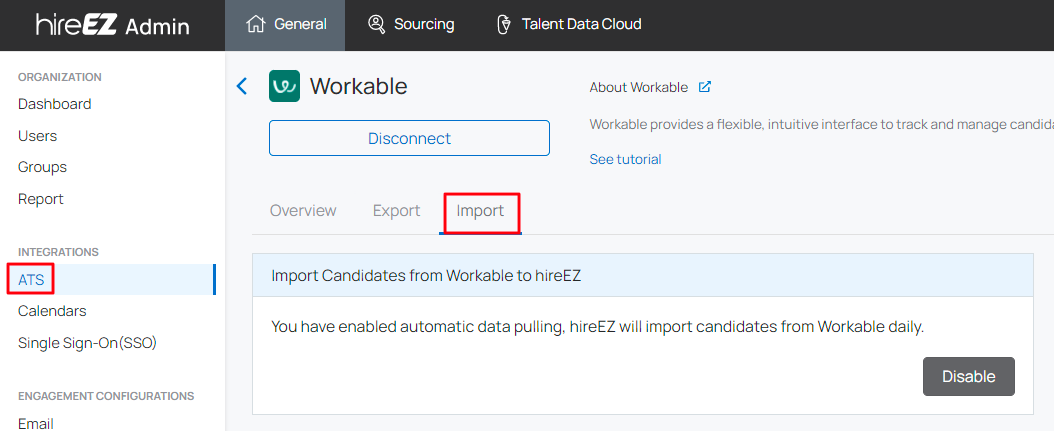This screenshot has height=431, width=1054.
Task: Switch to the Export tab
Action: pyautogui.click(x=397, y=210)
